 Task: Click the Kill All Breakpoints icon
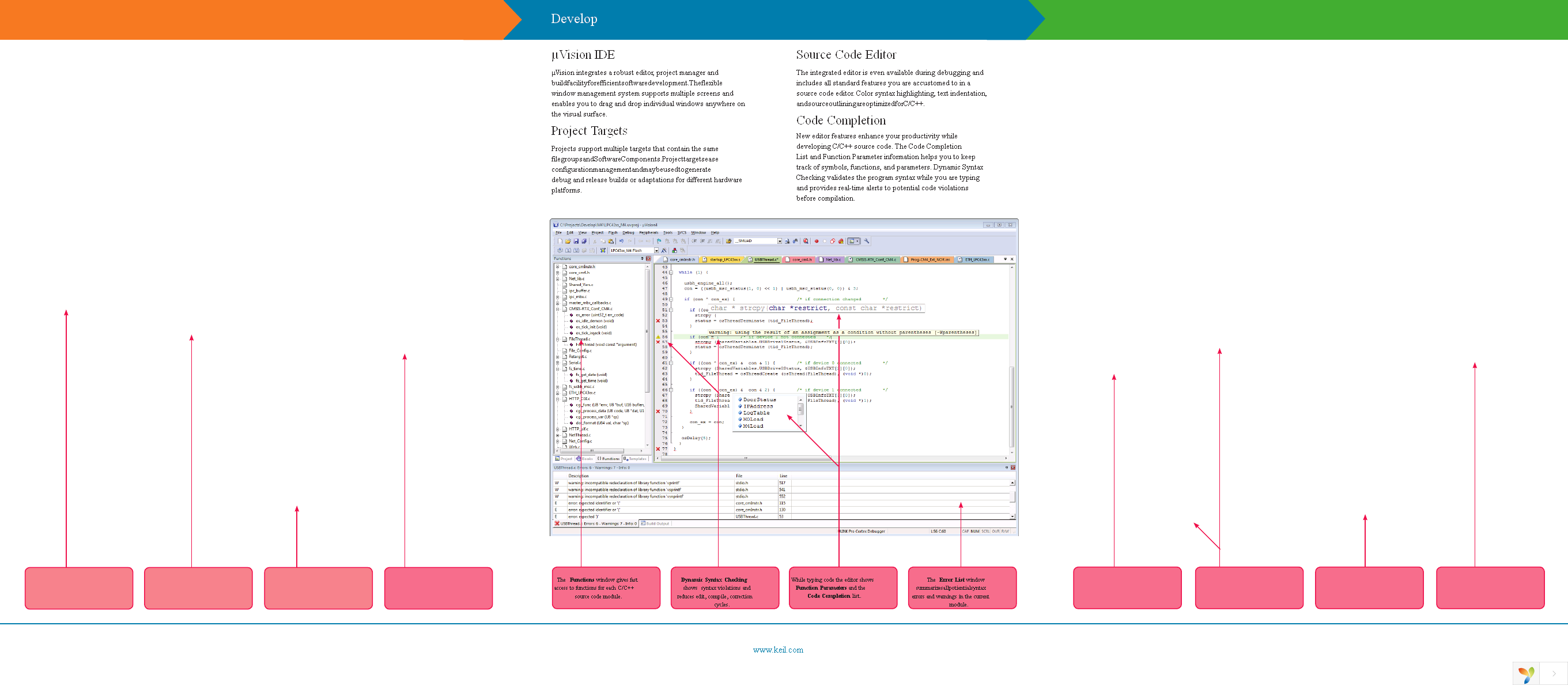[841, 242]
